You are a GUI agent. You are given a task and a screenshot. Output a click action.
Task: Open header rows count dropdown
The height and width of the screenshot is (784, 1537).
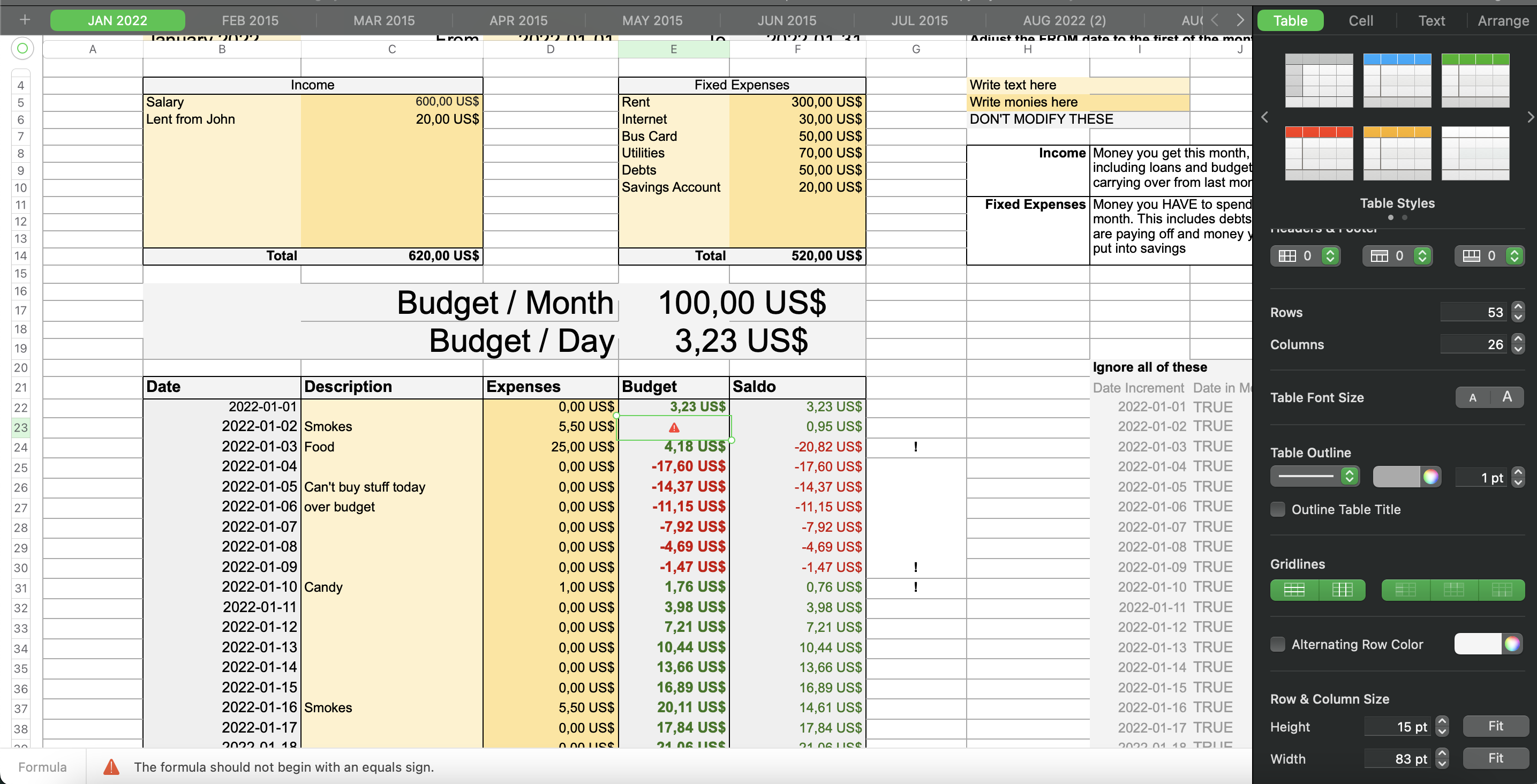tap(1422, 256)
